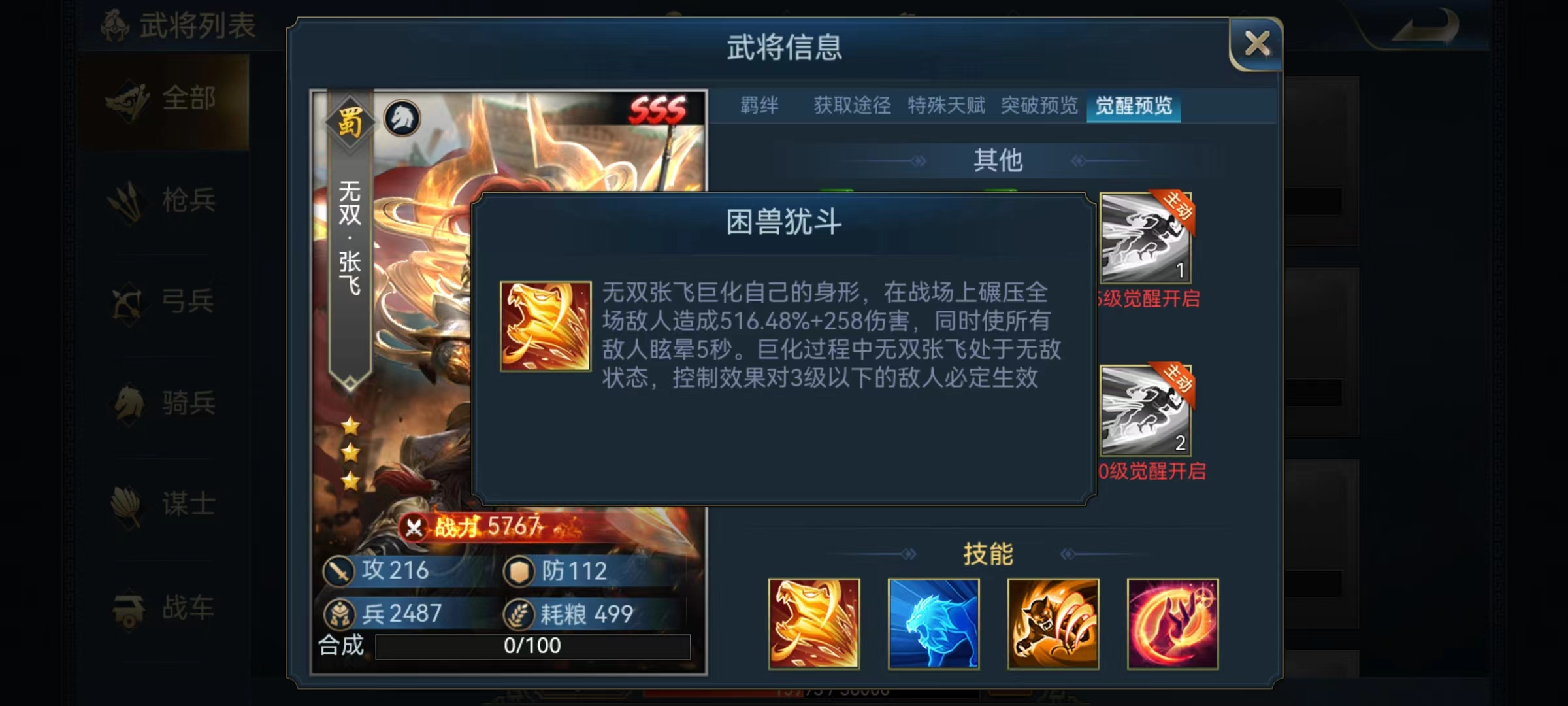Open the 突破预览 tab
The height and width of the screenshot is (706, 1568).
pos(1039,105)
